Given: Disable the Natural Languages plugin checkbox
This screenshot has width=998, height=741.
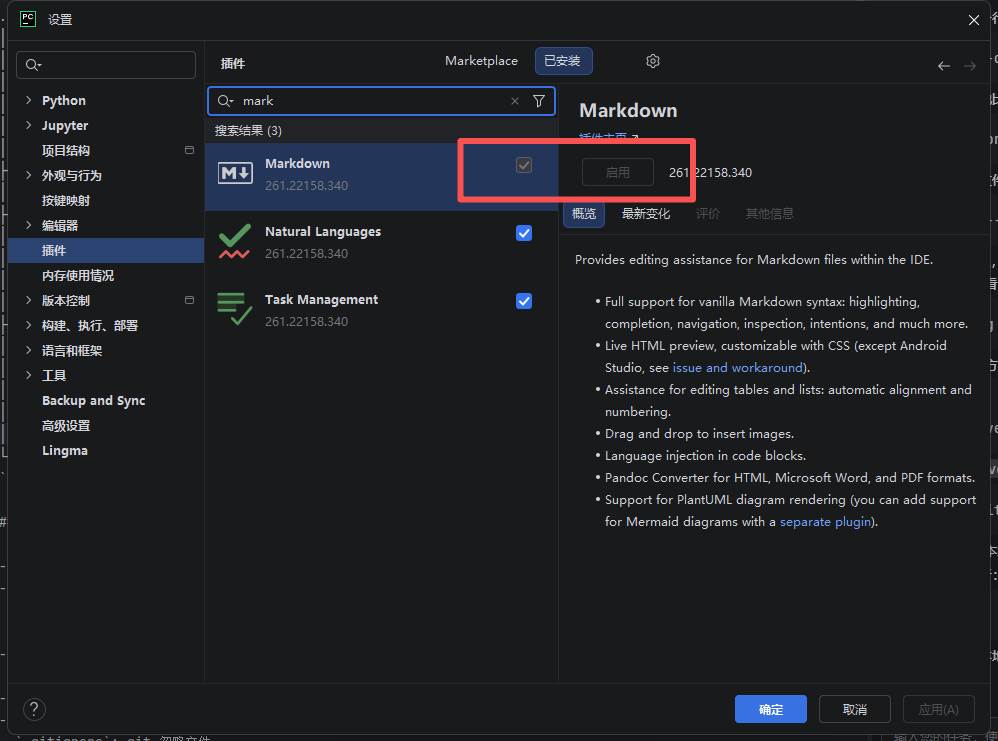Looking at the screenshot, I should tap(524, 233).
